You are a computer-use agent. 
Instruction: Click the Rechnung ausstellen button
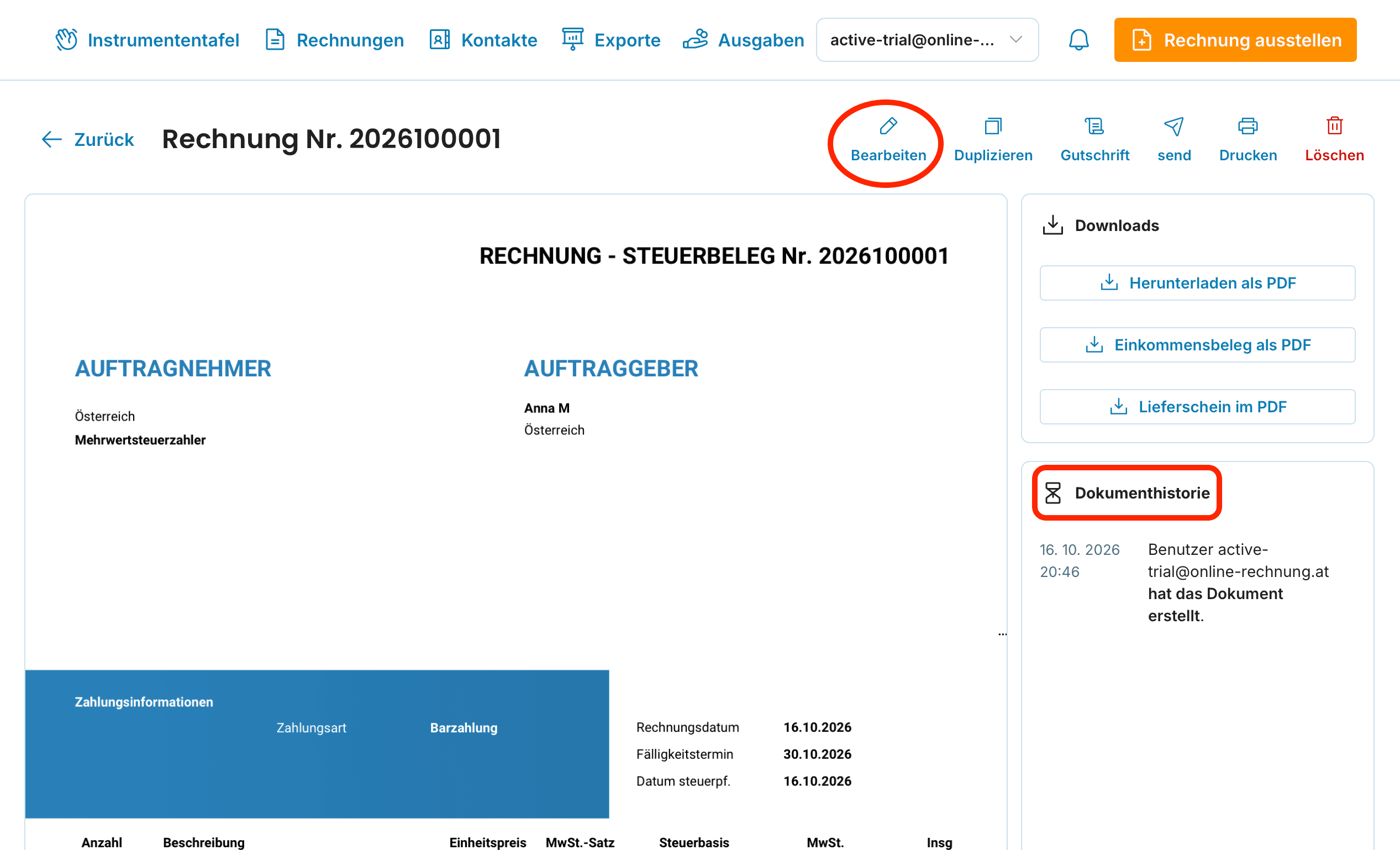tap(1235, 40)
